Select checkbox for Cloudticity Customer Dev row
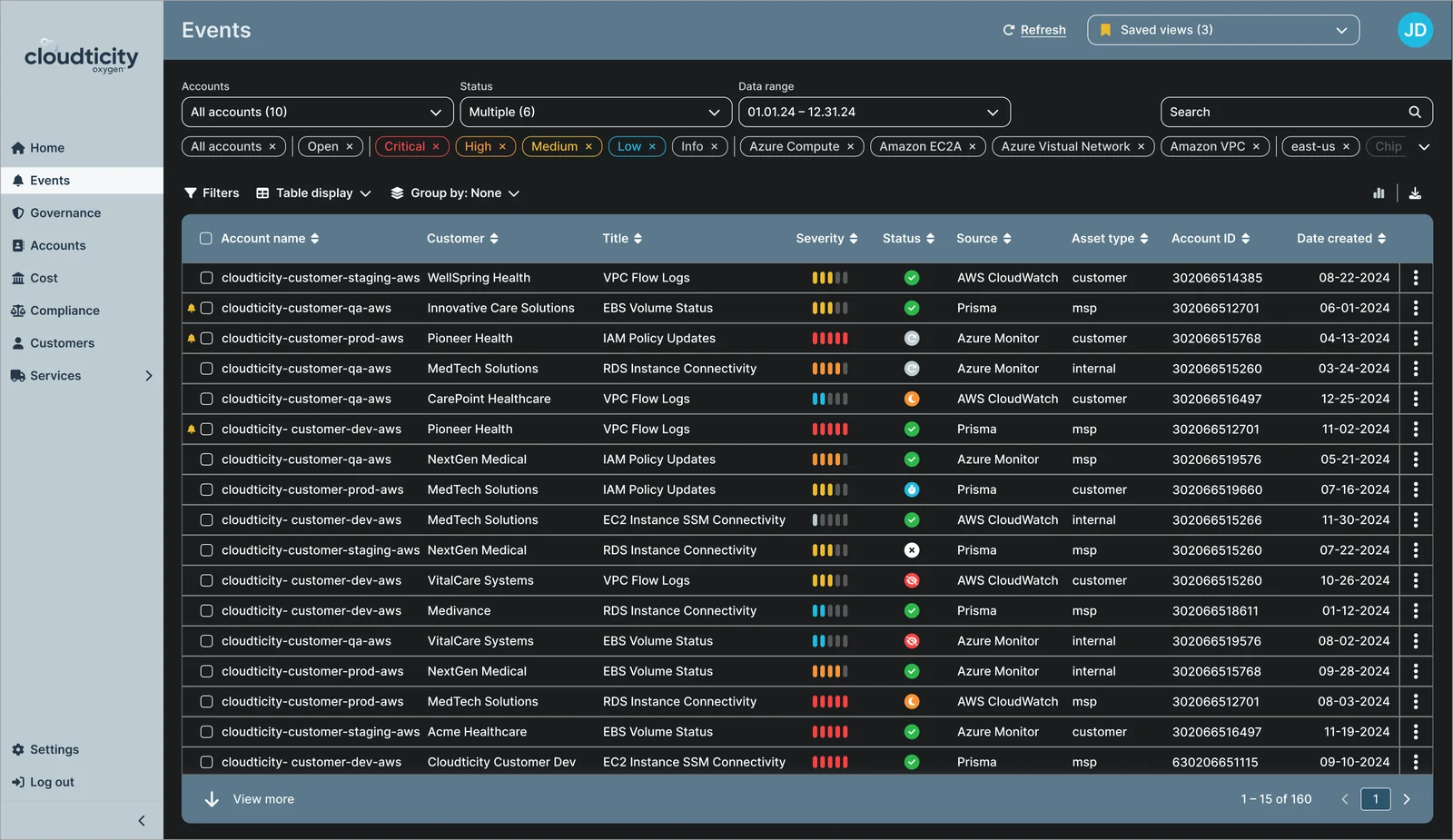 tap(206, 763)
